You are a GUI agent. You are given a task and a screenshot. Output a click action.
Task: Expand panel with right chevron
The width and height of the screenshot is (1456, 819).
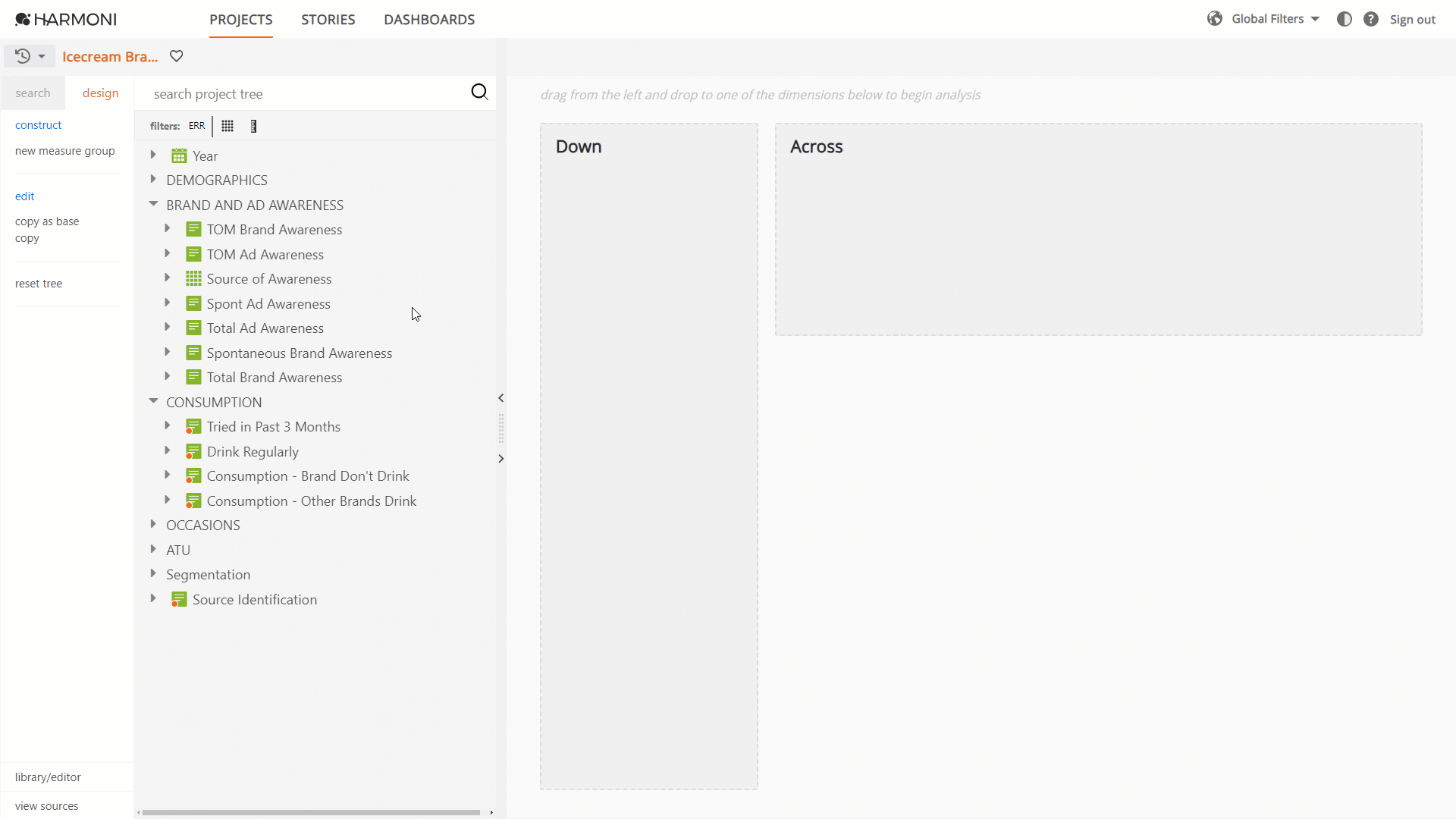point(500,459)
